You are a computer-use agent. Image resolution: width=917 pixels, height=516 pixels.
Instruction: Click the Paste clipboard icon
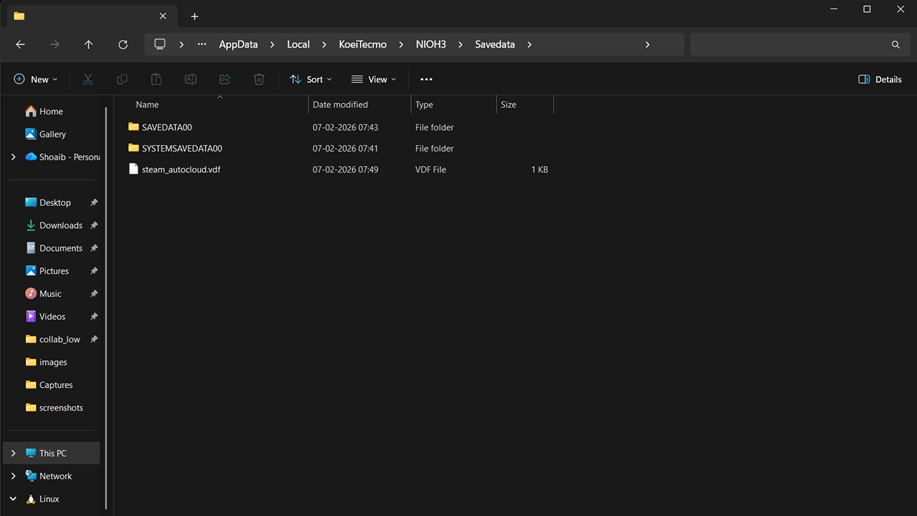coord(156,79)
